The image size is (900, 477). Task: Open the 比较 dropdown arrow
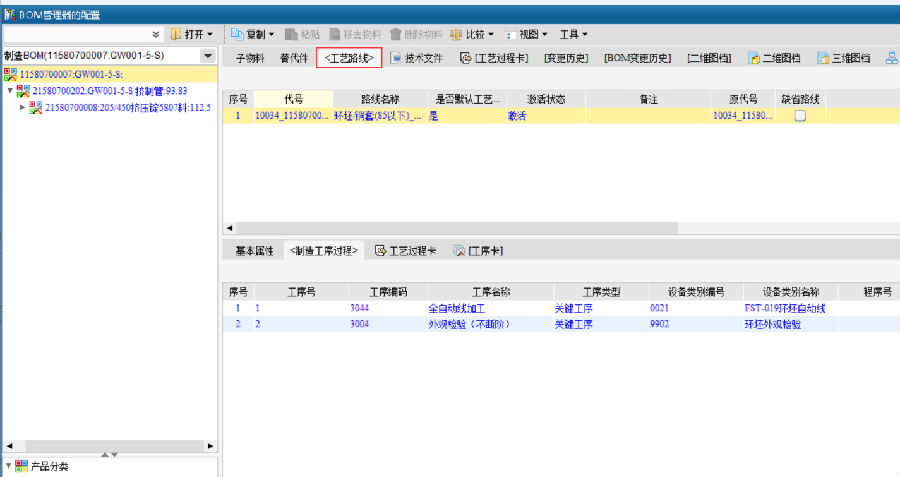pos(491,34)
